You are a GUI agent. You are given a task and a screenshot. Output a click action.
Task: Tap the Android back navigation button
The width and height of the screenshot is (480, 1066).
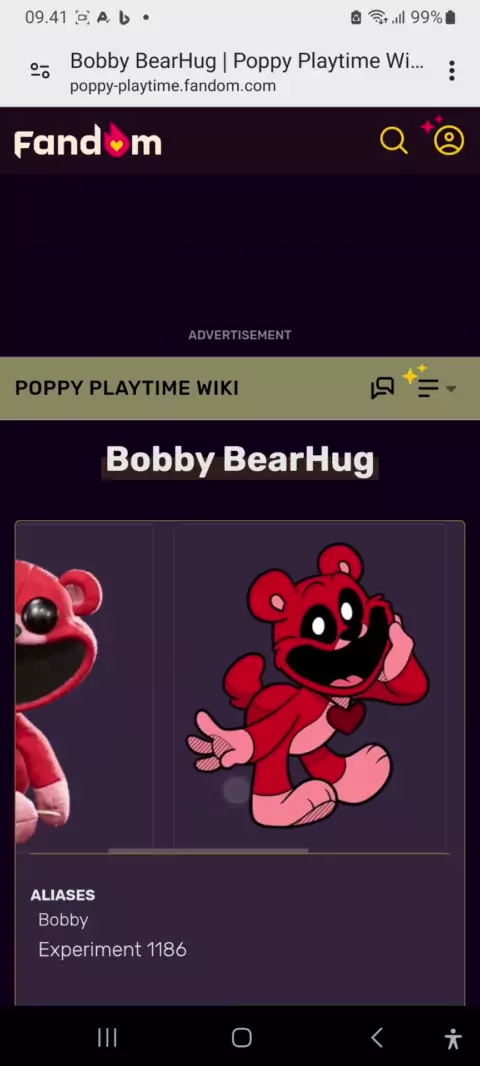tap(377, 1037)
